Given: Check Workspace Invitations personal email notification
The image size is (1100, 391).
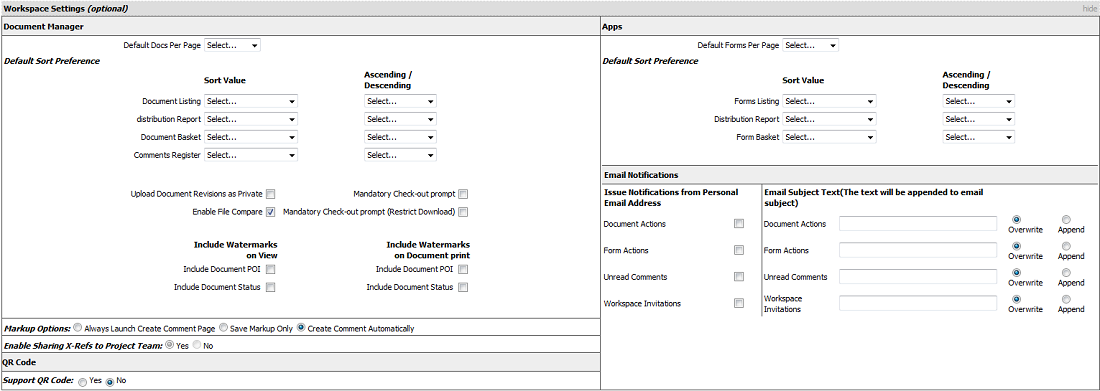Looking at the screenshot, I should [739, 303].
